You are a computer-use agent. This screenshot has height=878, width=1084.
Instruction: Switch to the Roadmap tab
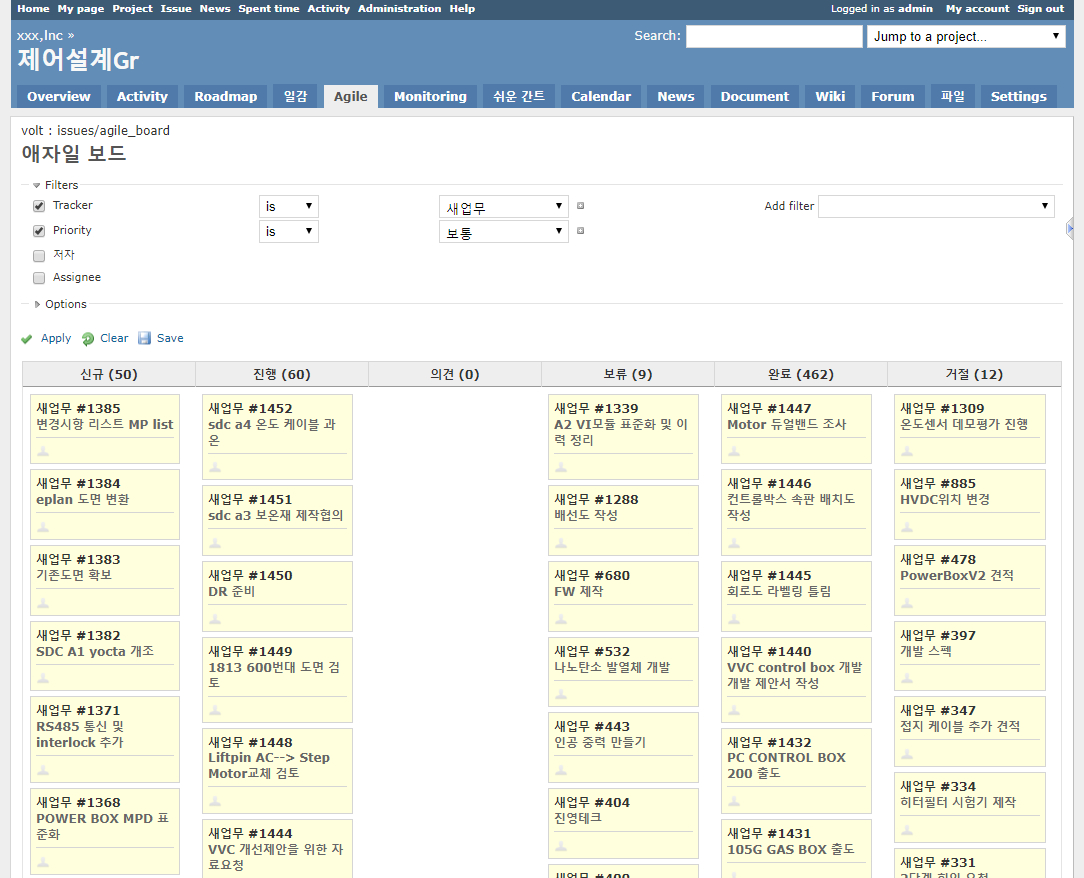pyautogui.click(x=225, y=97)
